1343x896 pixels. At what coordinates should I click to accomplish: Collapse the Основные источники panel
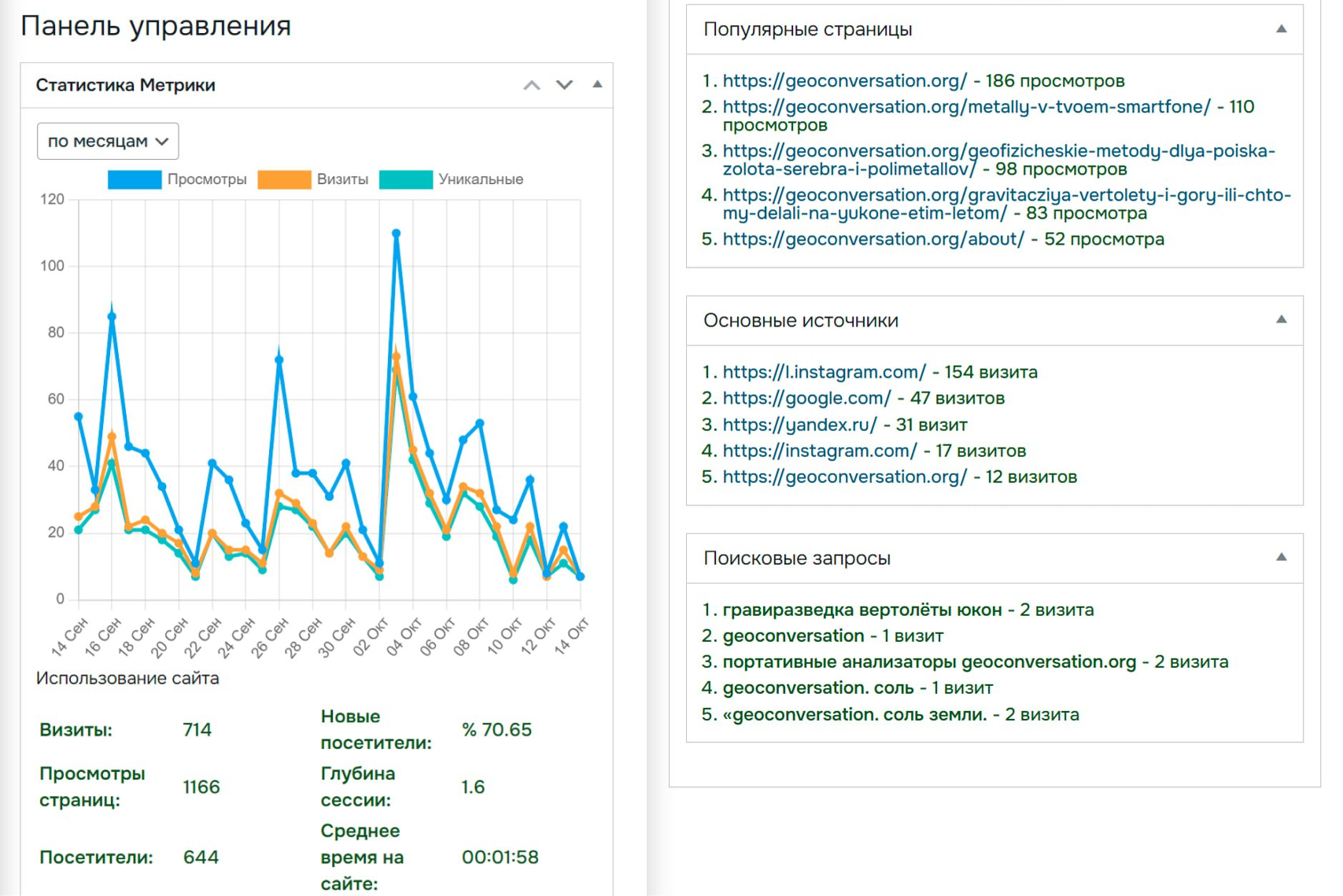point(1281,320)
